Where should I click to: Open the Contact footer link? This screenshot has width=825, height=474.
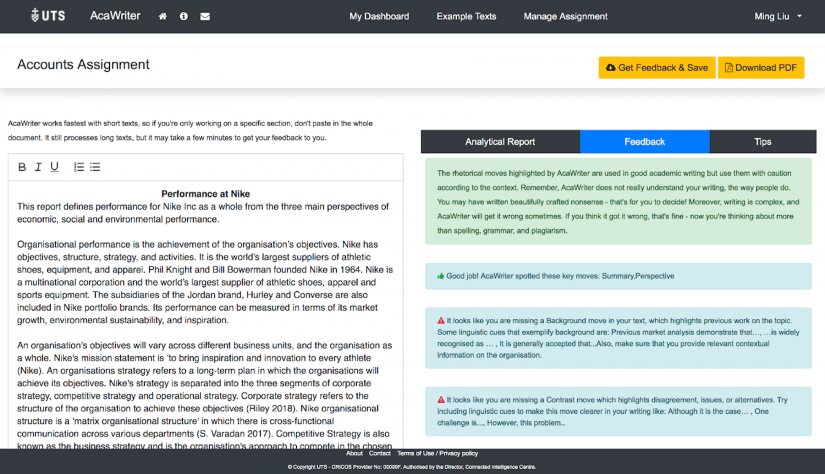(x=379, y=453)
